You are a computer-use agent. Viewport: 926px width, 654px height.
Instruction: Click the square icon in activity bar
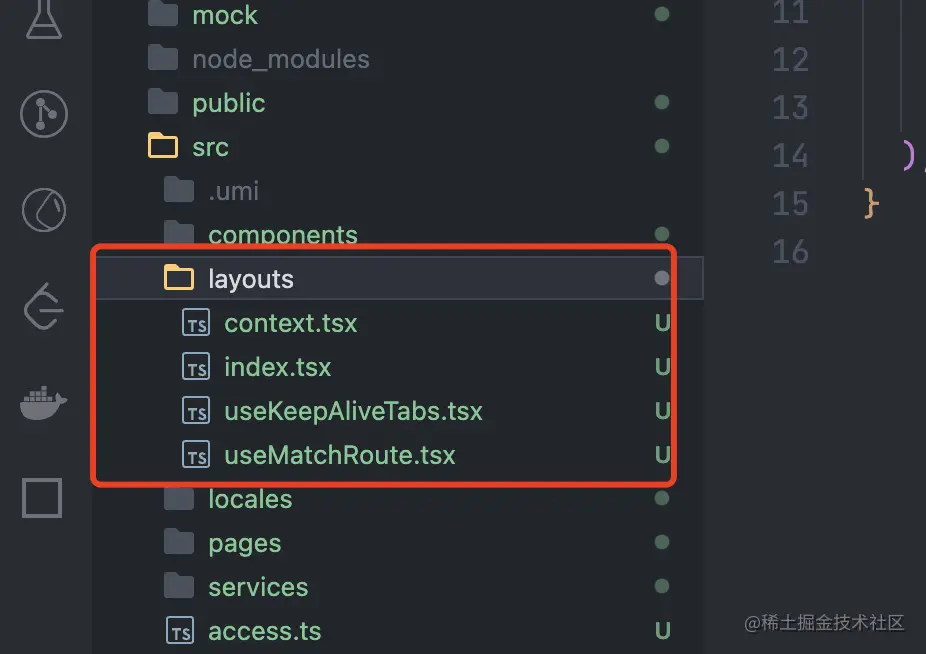pyautogui.click(x=42, y=498)
